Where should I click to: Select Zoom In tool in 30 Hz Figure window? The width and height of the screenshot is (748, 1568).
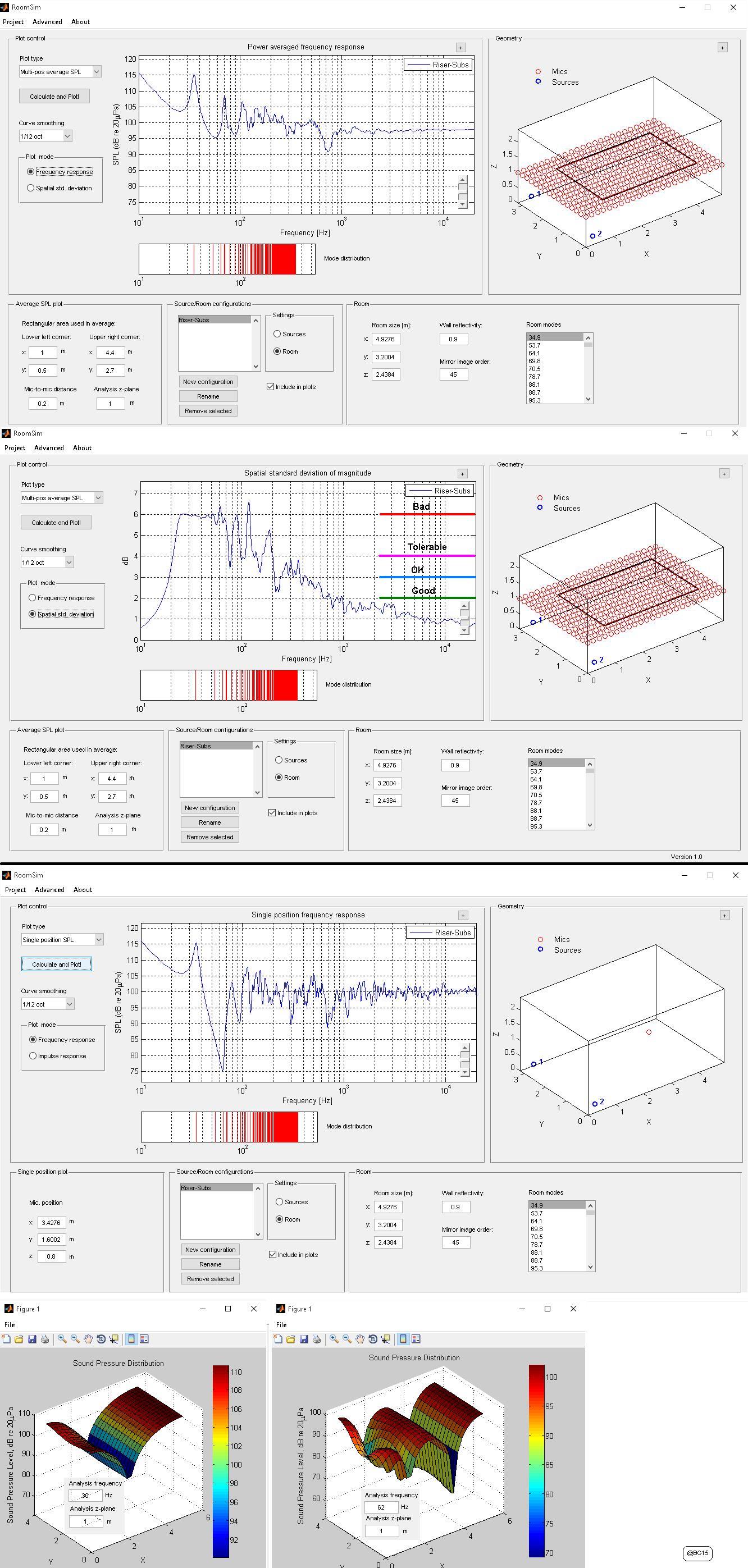point(62,1338)
